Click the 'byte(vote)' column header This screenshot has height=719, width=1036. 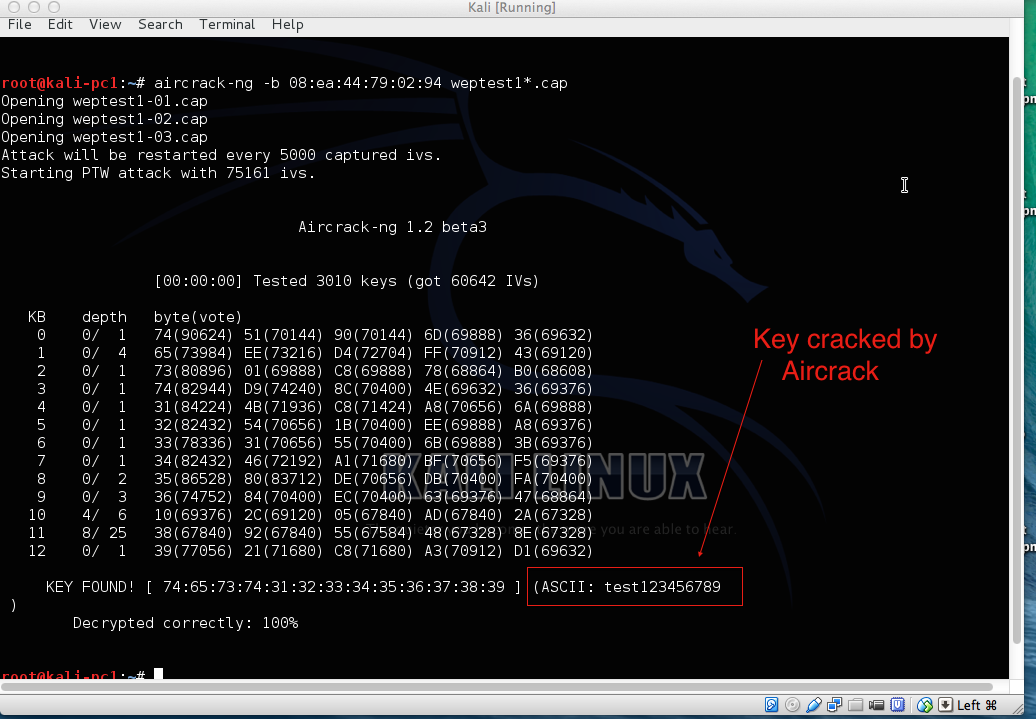[x=198, y=317]
